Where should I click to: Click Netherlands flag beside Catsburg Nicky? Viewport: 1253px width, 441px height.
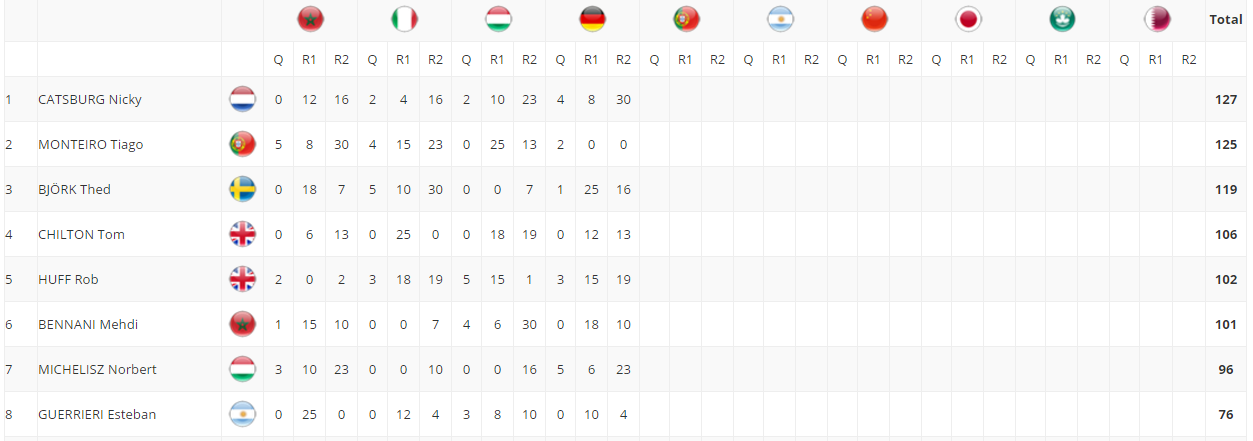point(242,99)
